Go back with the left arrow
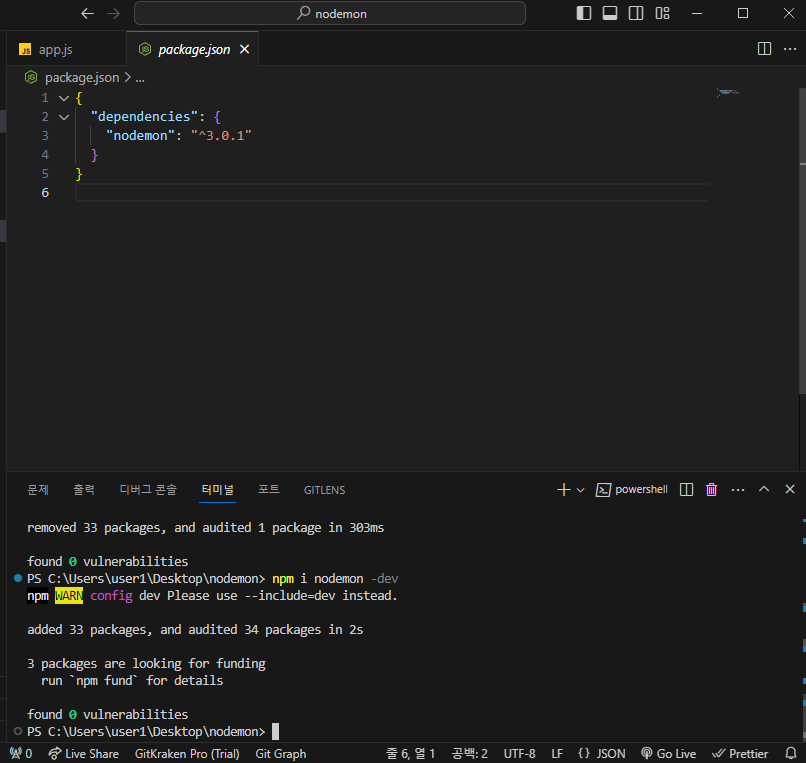Screen dimensions: 806x763 tap(87, 13)
